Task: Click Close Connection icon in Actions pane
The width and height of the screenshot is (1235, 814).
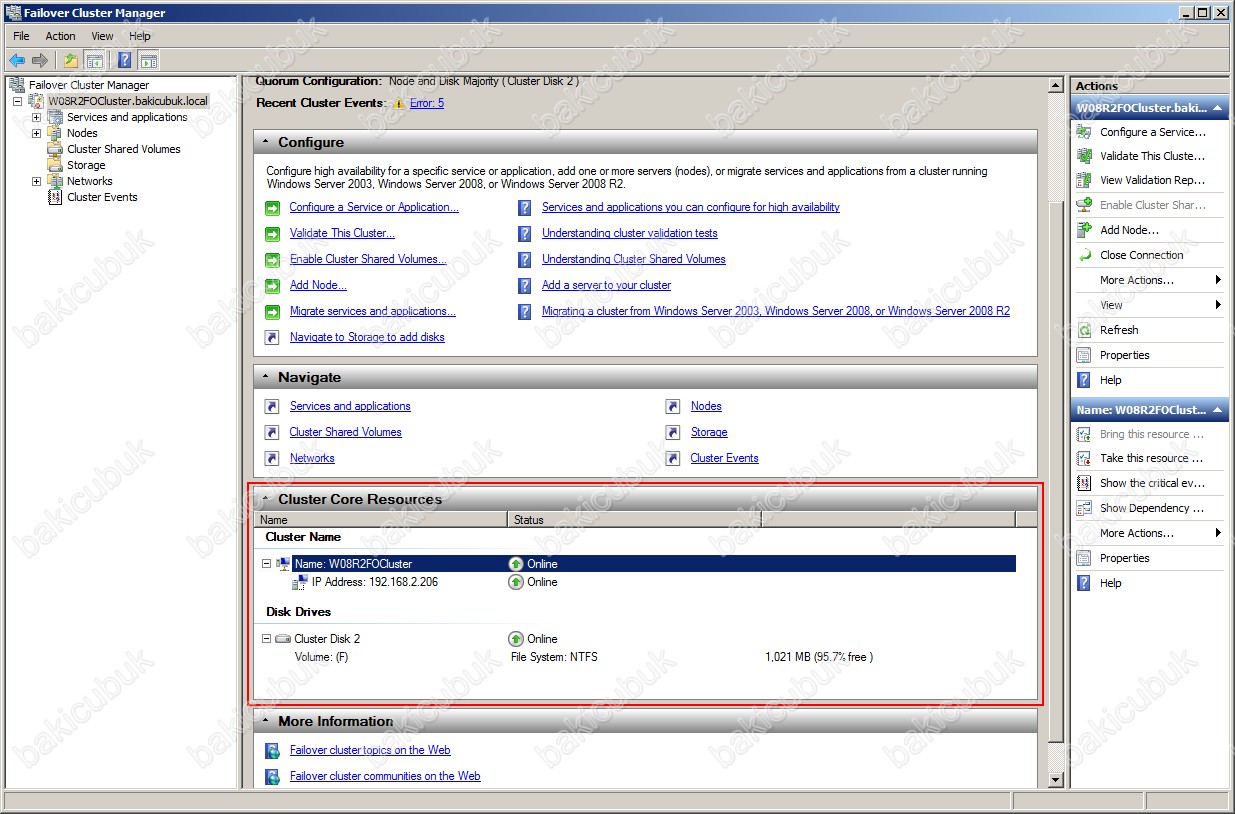Action: point(1084,255)
